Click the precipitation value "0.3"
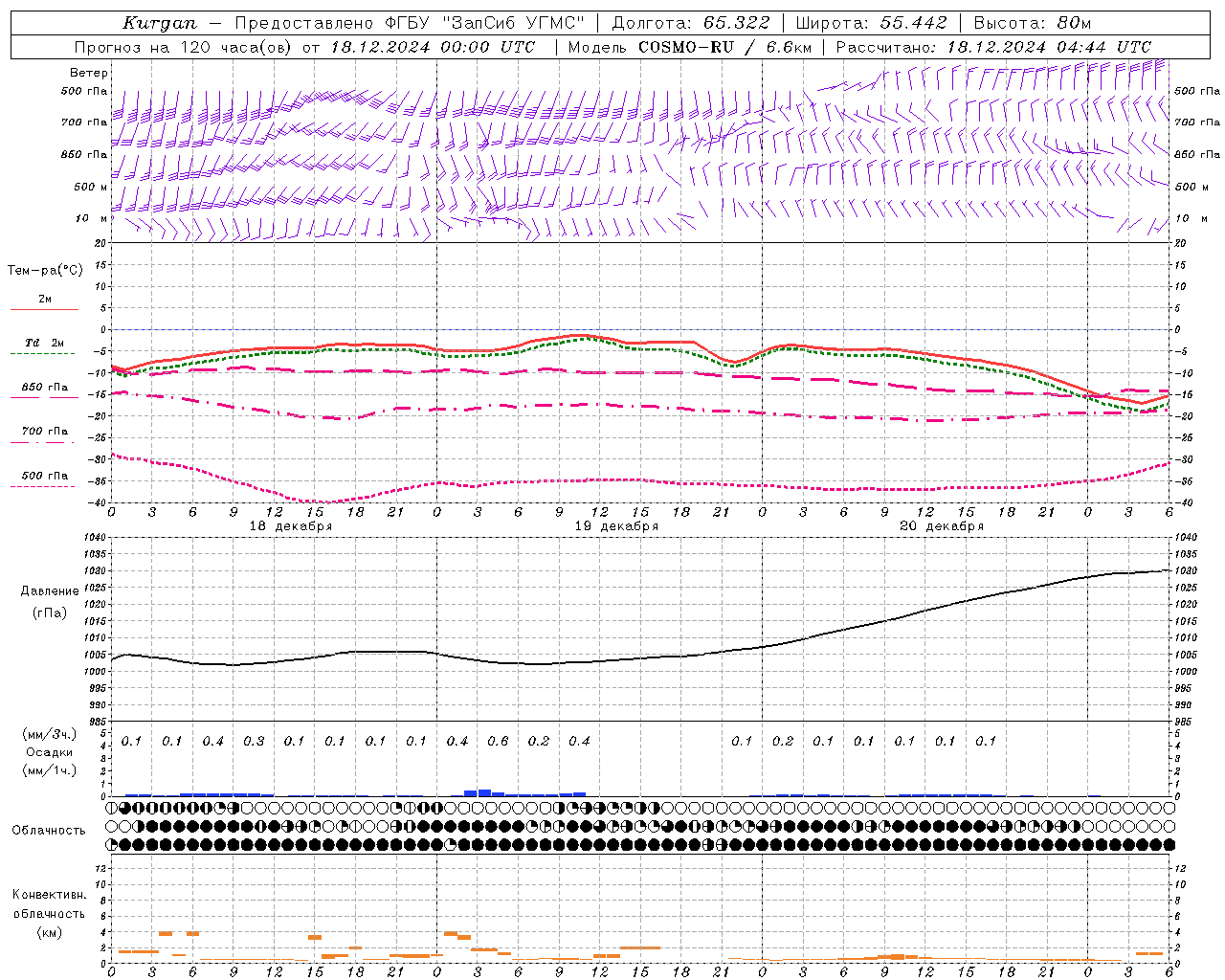Screen dimensions: 1225x980 click(x=254, y=742)
